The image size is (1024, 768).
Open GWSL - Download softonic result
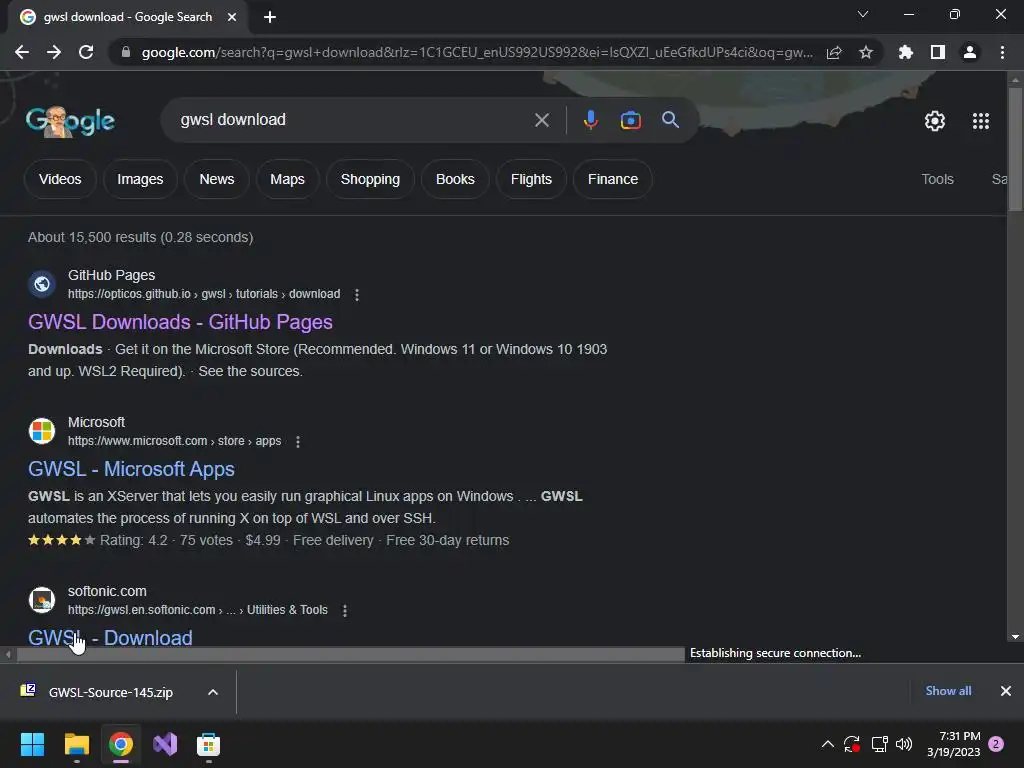(110, 637)
